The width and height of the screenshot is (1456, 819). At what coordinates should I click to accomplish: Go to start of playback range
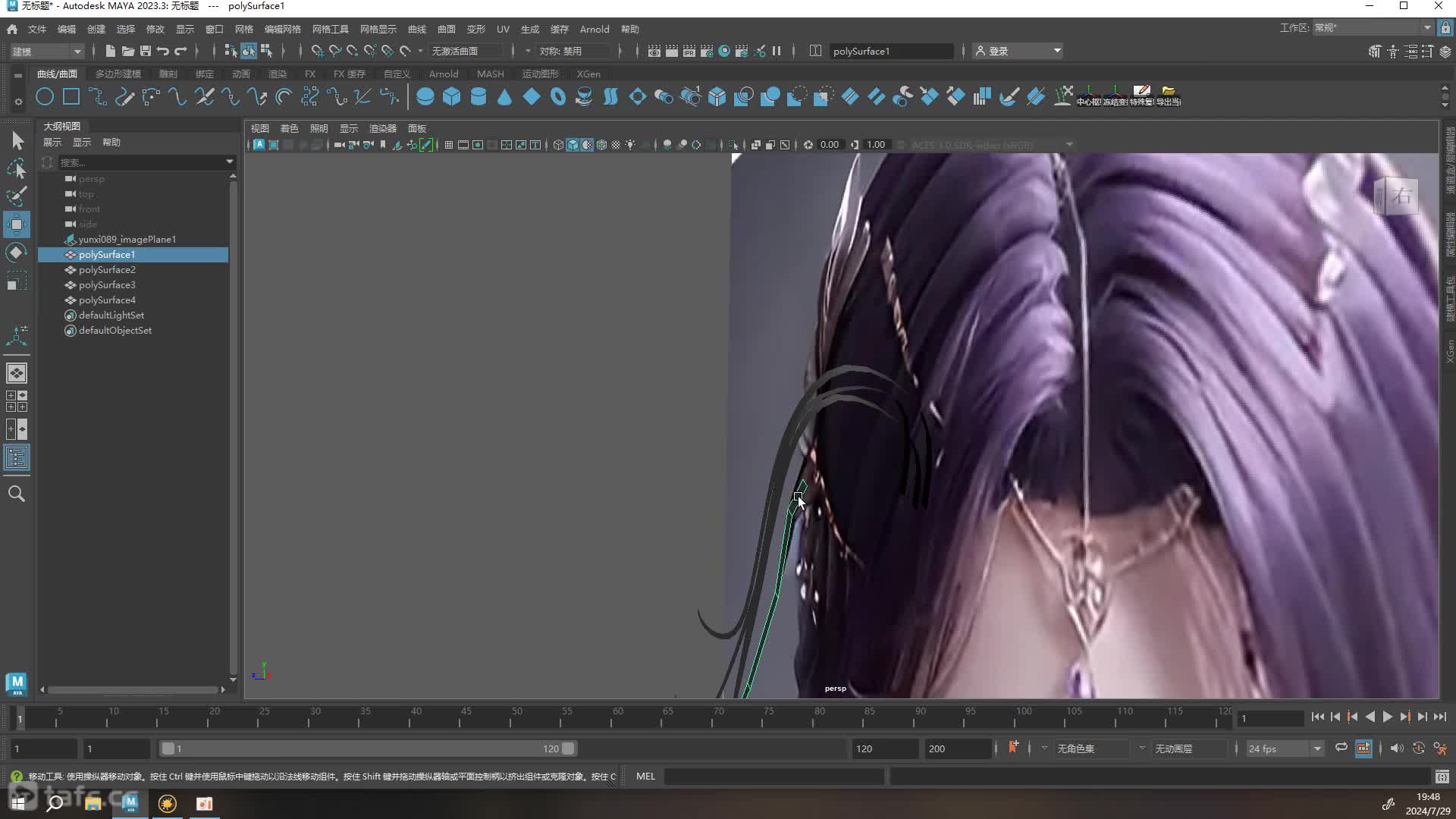[1317, 717]
